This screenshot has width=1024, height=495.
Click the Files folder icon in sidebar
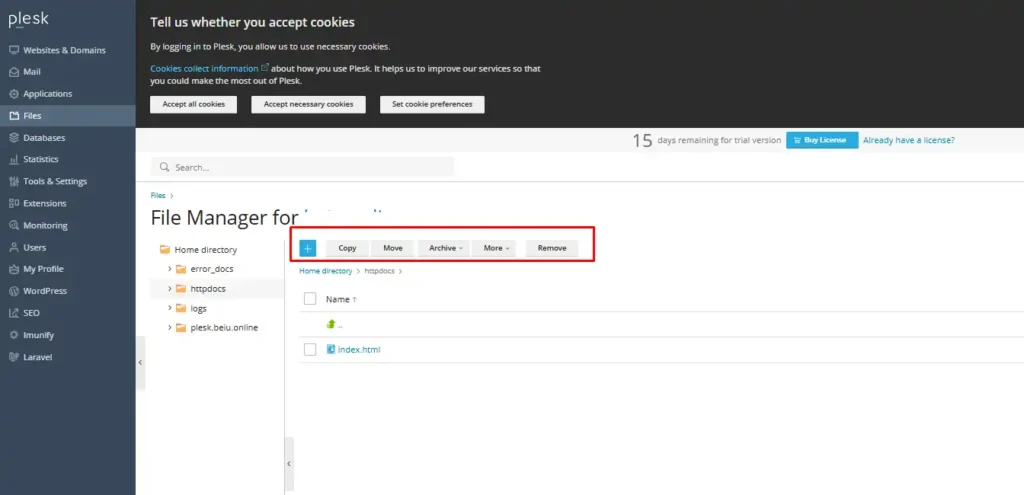click(x=14, y=116)
